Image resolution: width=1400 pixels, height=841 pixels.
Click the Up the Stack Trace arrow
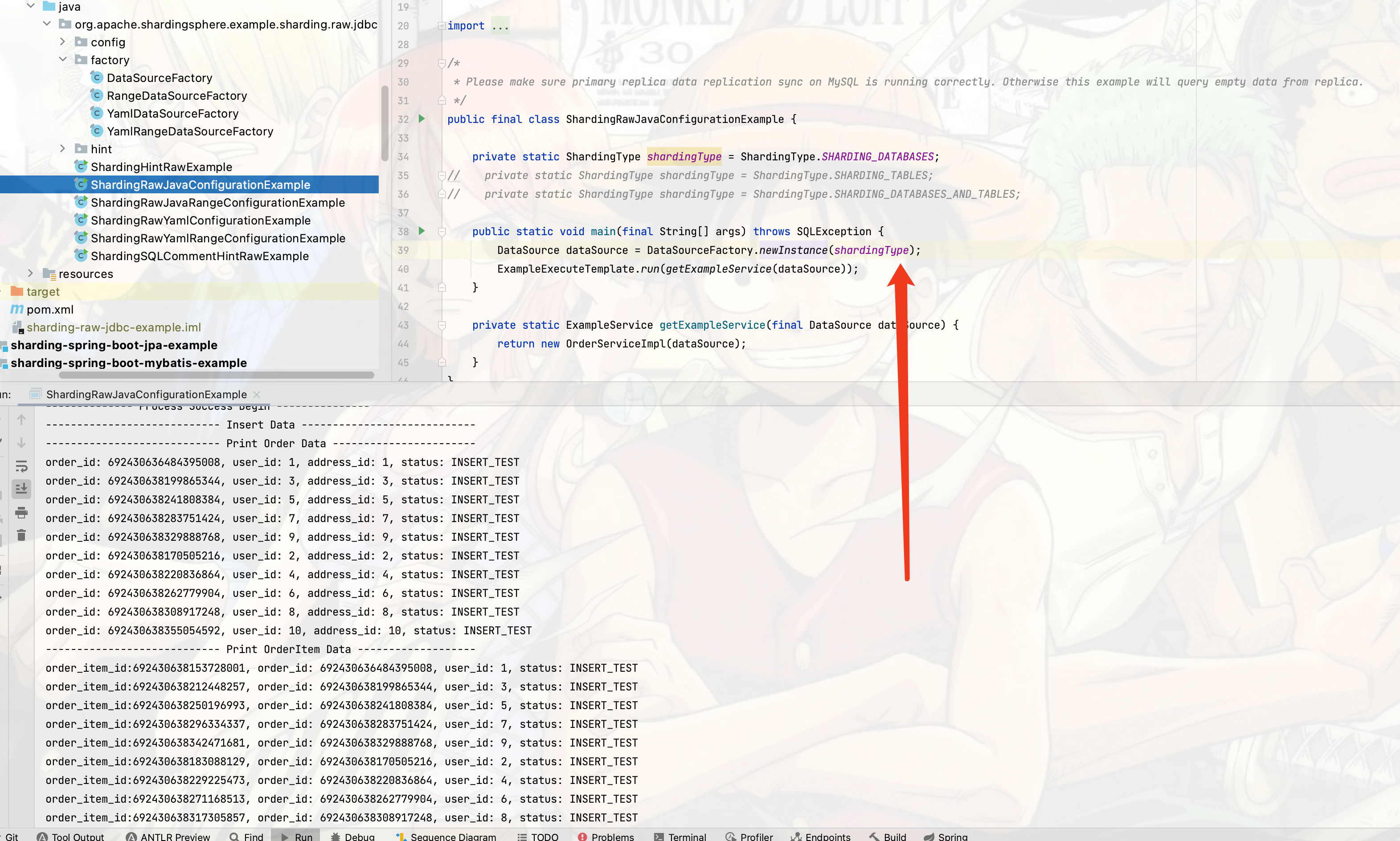(21, 420)
